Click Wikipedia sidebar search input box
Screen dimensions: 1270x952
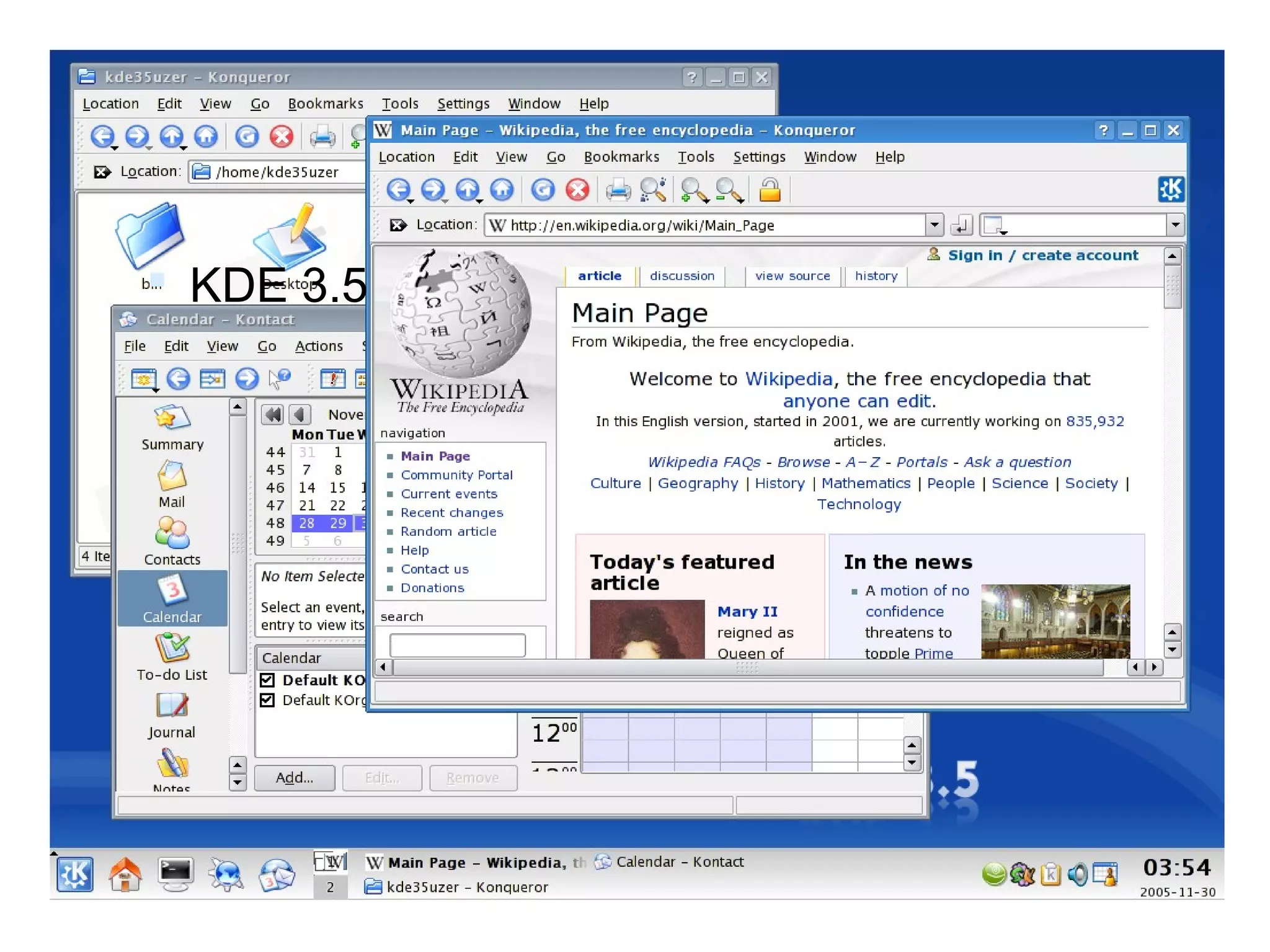tap(458, 645)
